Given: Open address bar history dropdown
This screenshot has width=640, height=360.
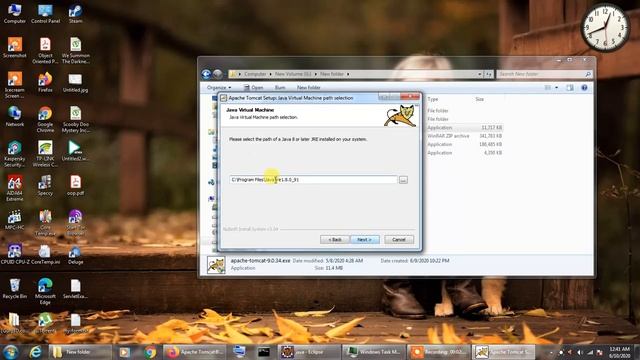Looking at the screenshot, I should (x=480, y=74).
